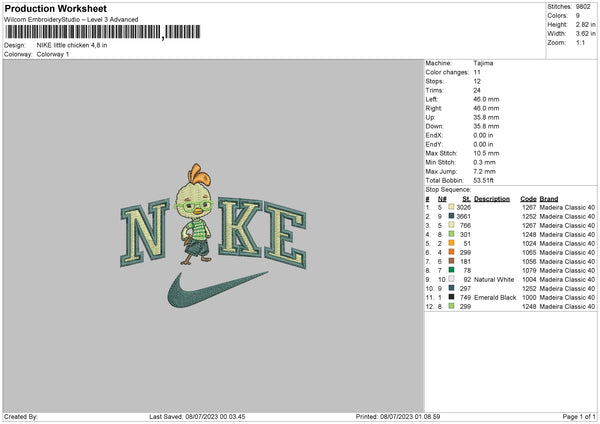This screenshot has height=424, width=600.
Task: Click the Up value 35.8 mm
Action: (486, 117)
